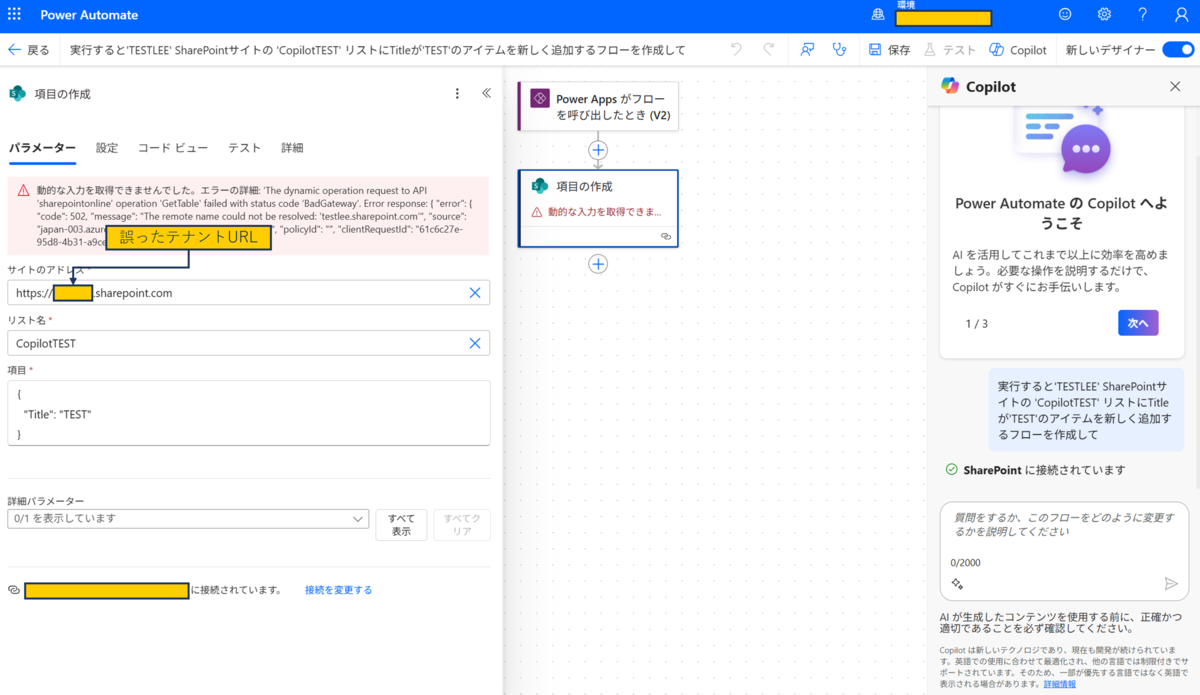Click the Power Apps trigger icon
Image resolution: width=1200 pixels, height=695 pixels.
coord(539,98)
